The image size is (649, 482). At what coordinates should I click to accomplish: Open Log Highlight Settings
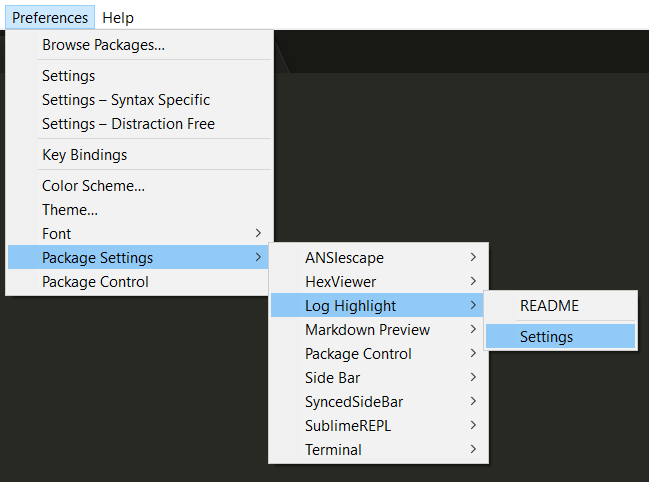[560, 336]
